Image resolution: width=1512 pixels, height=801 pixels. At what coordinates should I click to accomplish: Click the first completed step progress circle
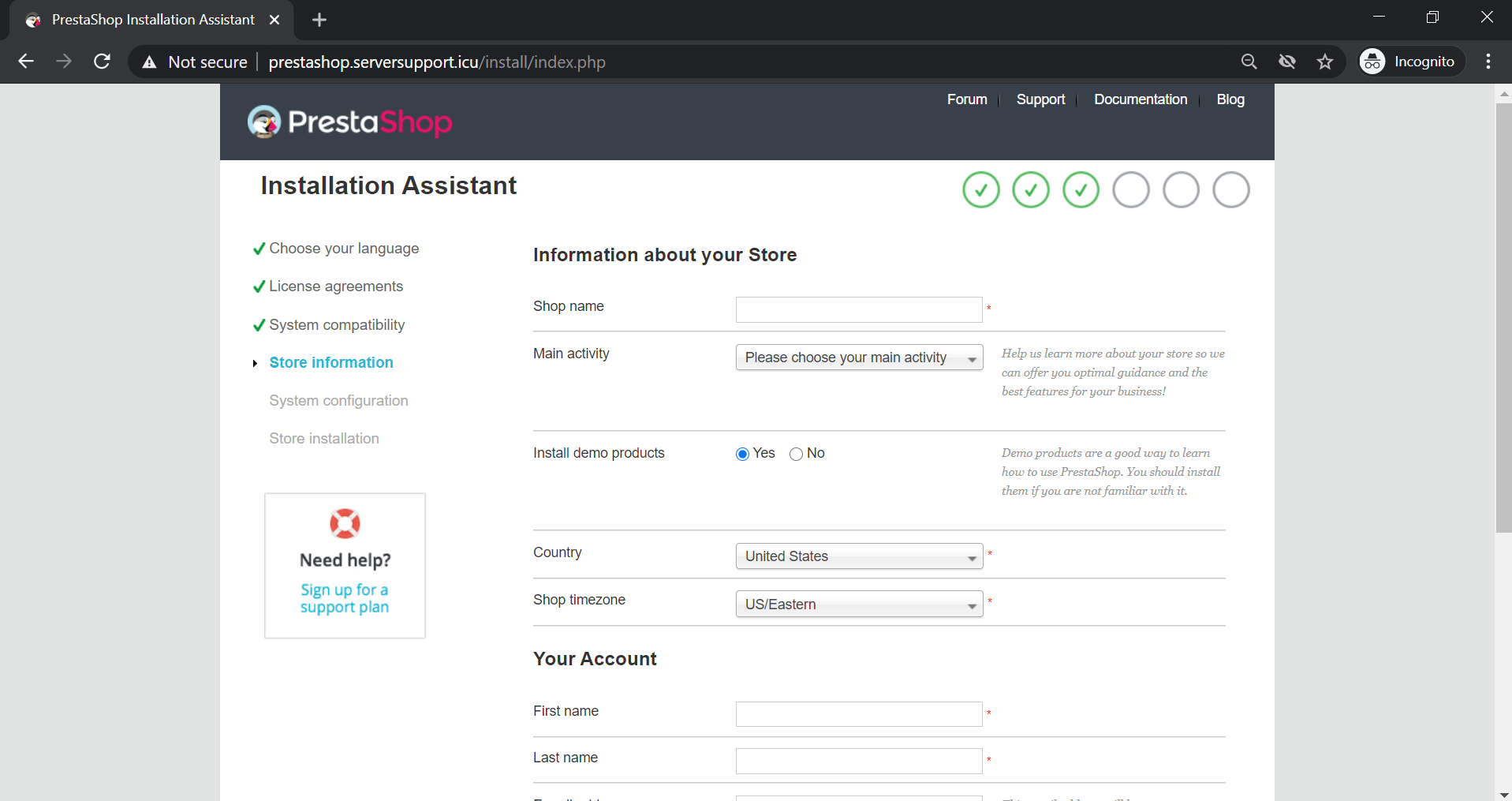[x=980, y=190]
